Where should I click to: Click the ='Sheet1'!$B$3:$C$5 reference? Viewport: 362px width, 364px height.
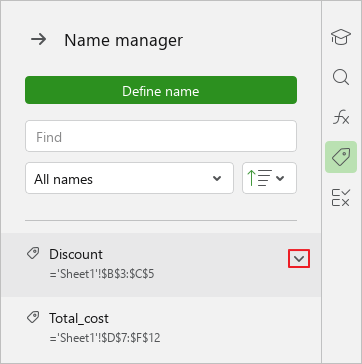102,274
